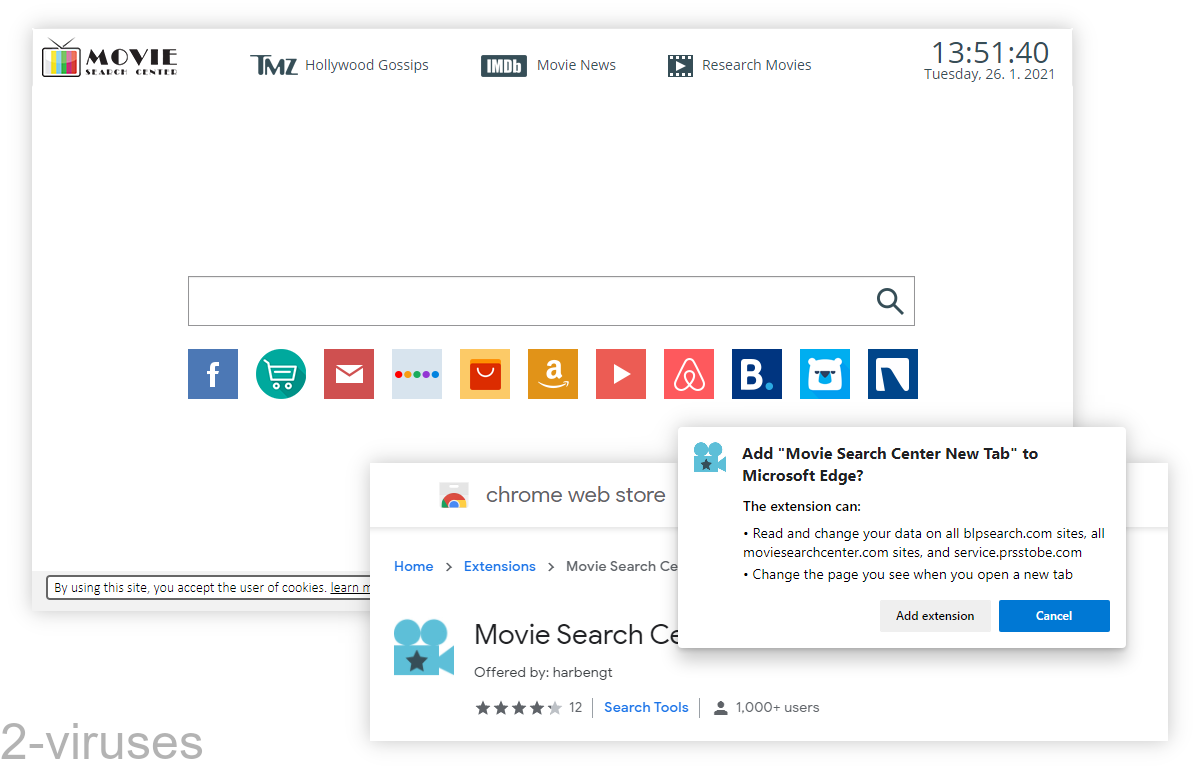The height and width of the screenshot is (770, 1200).
Task: Click the IMDb icon next to Movie News
Action: tap(503, 65)
